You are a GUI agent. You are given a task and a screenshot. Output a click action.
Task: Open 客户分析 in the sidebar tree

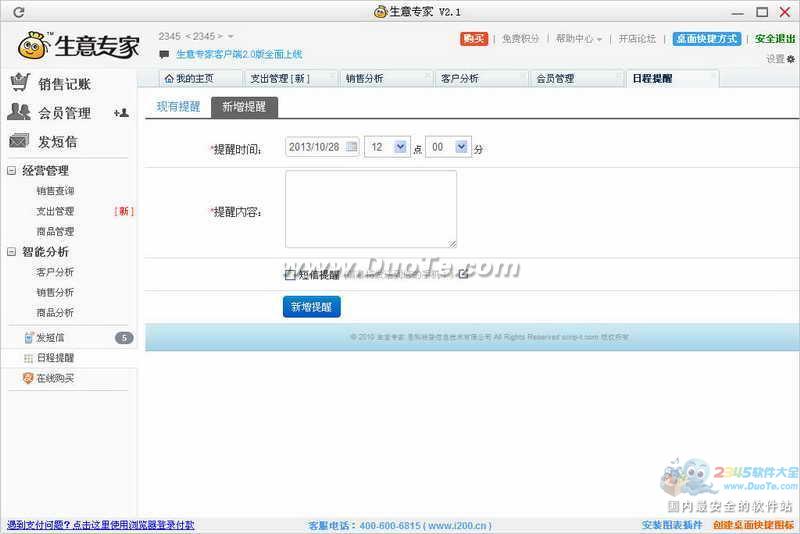click(55, 272)
